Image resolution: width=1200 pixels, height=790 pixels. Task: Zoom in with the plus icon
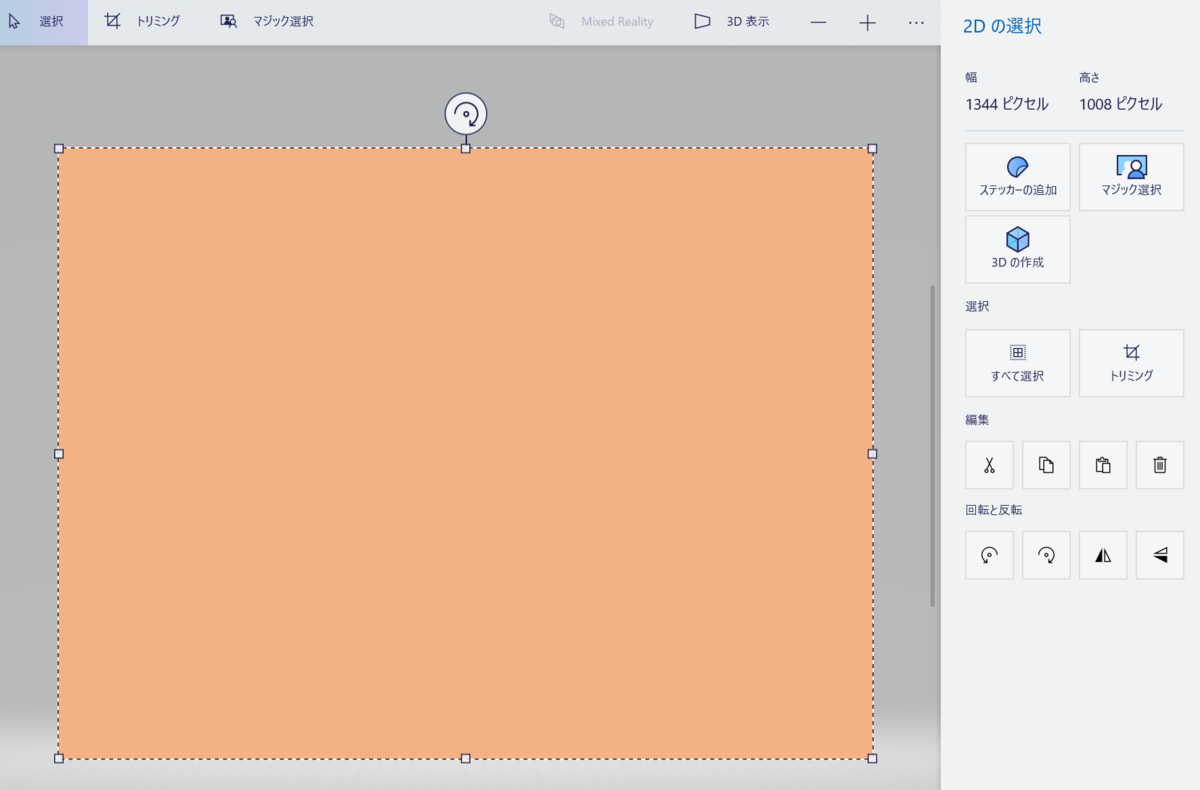point(866,22)
